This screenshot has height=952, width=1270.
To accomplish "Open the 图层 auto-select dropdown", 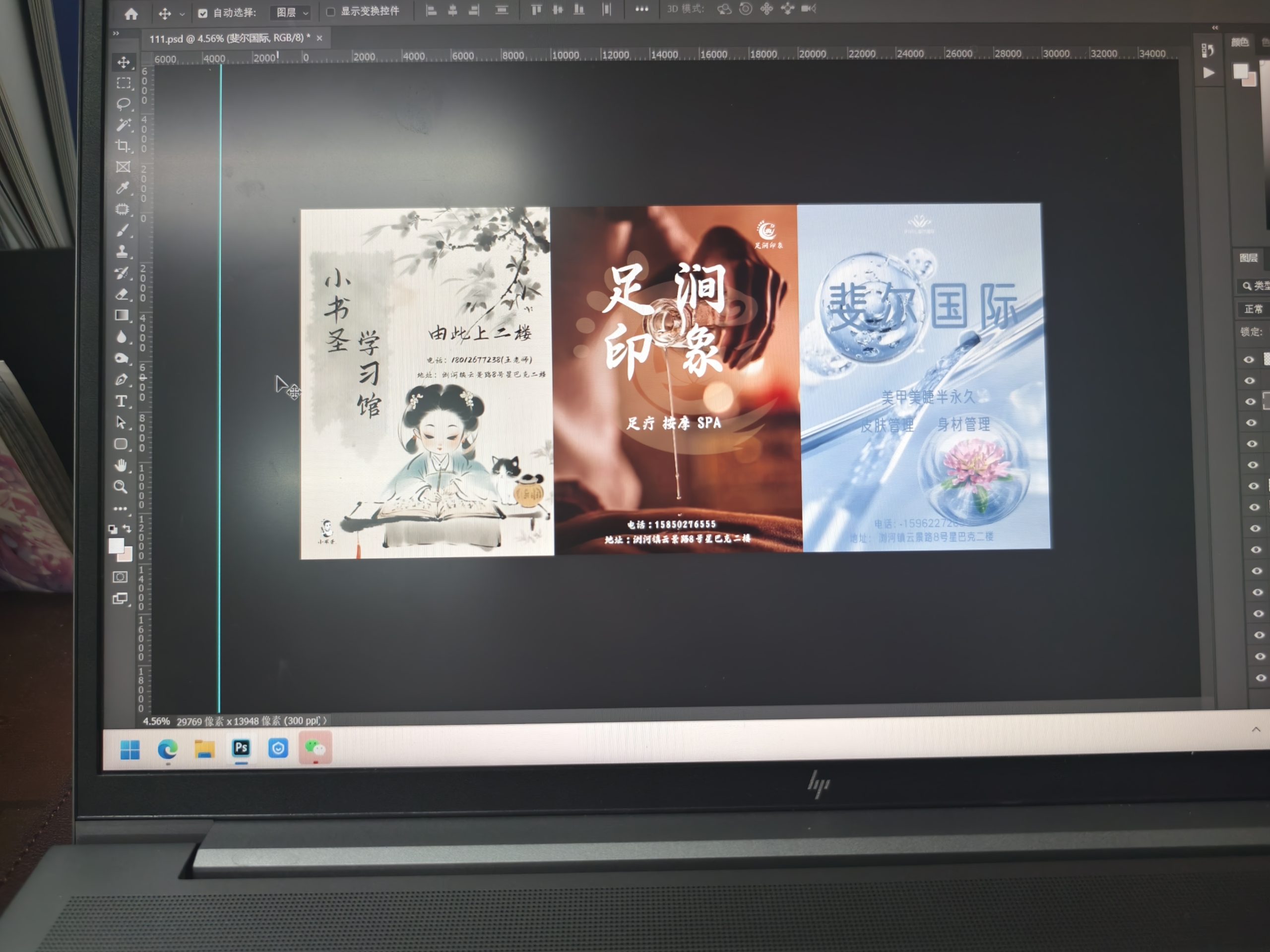I will point(292,12).
